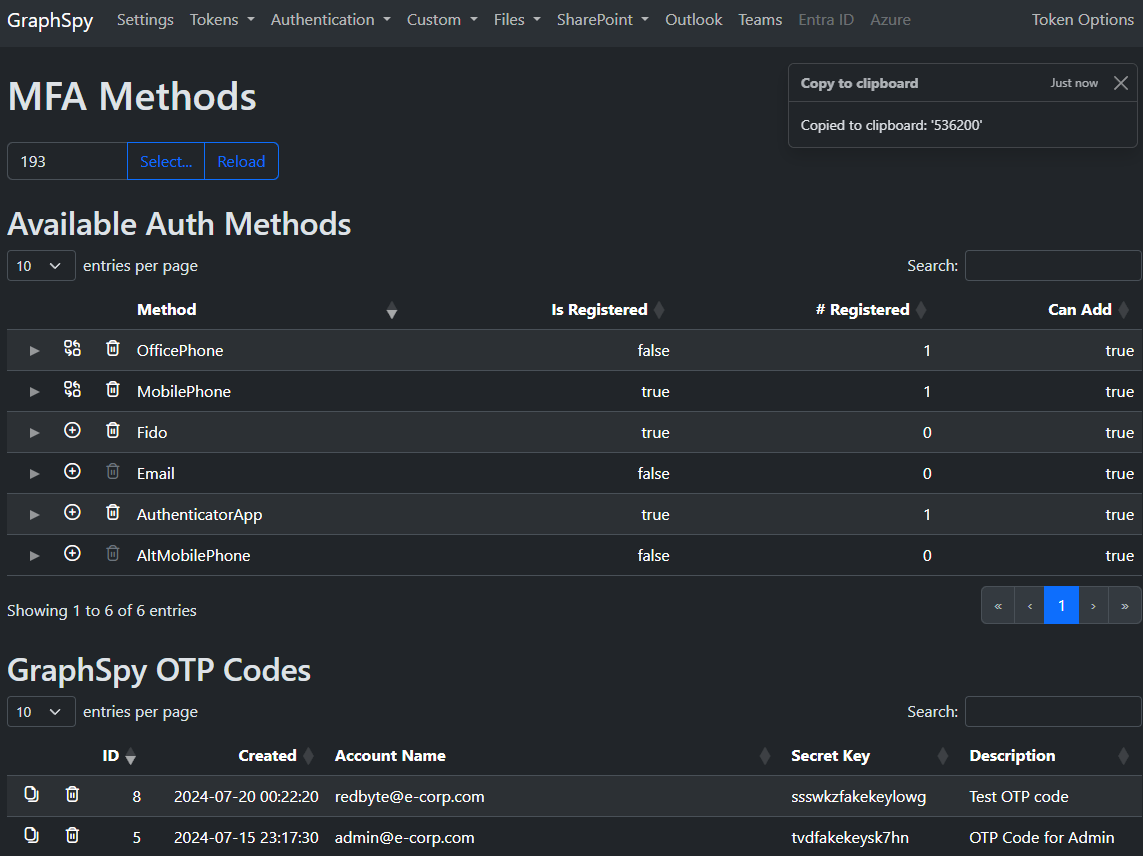Add a Fido method with plus icon

coord(72,430)
